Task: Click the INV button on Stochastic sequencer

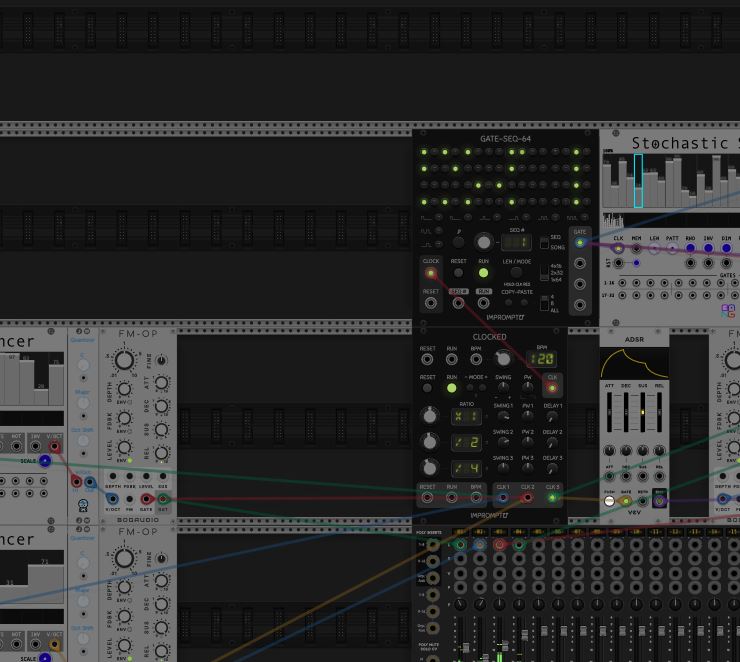Action: click(x=708, y=248)
